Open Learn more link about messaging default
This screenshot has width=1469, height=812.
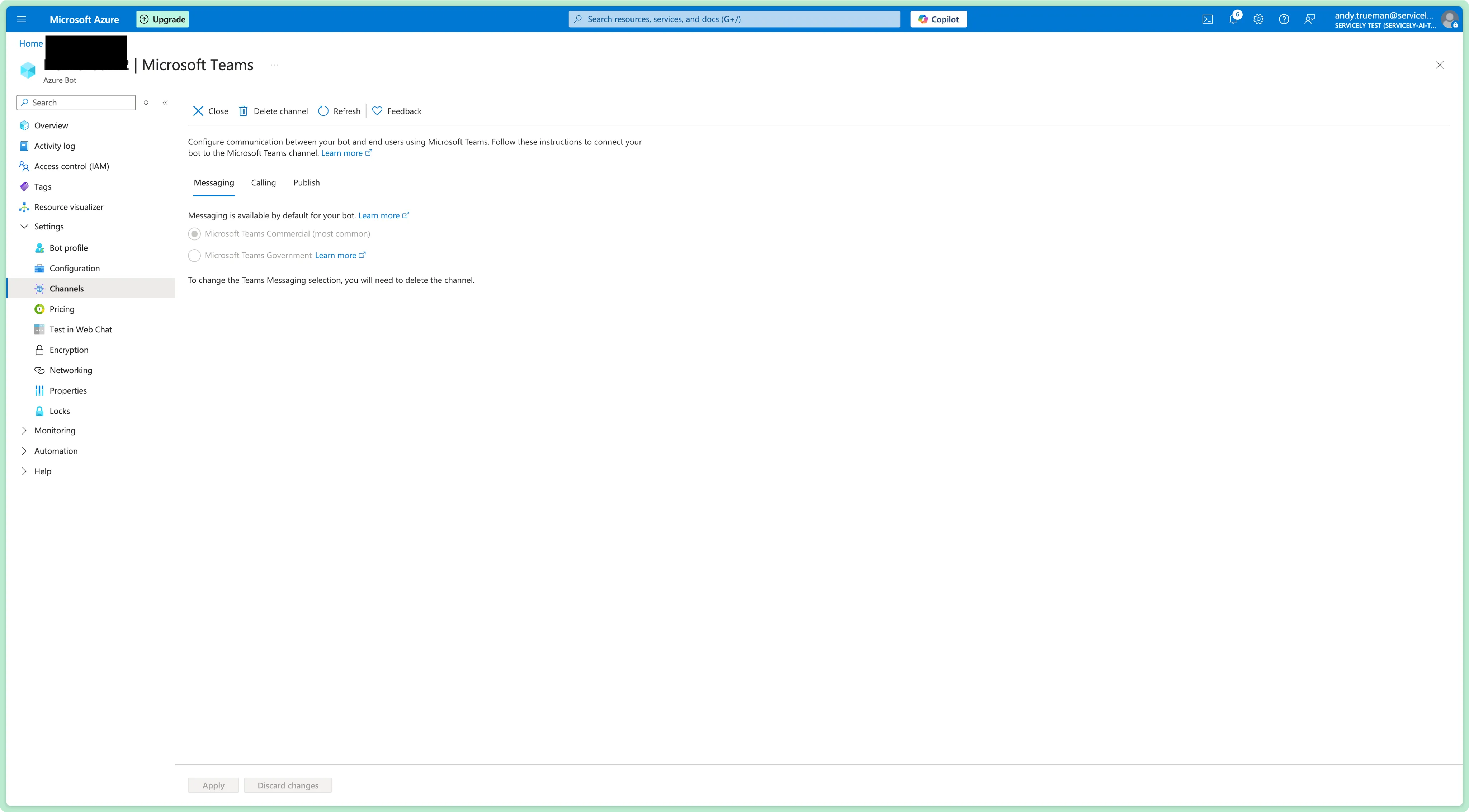click(x=383, y=215)
